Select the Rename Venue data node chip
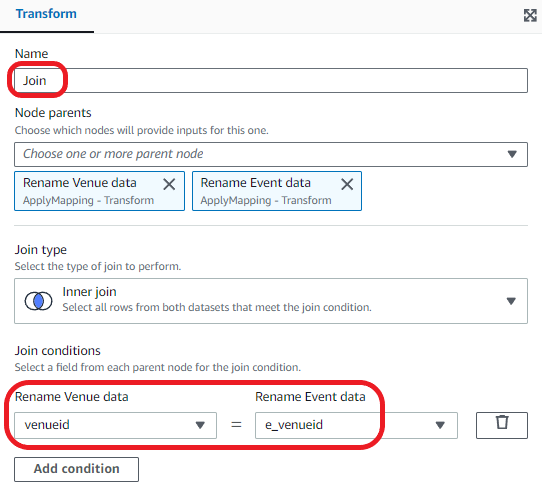The image size is (542, 495). (x=99, y=191)
